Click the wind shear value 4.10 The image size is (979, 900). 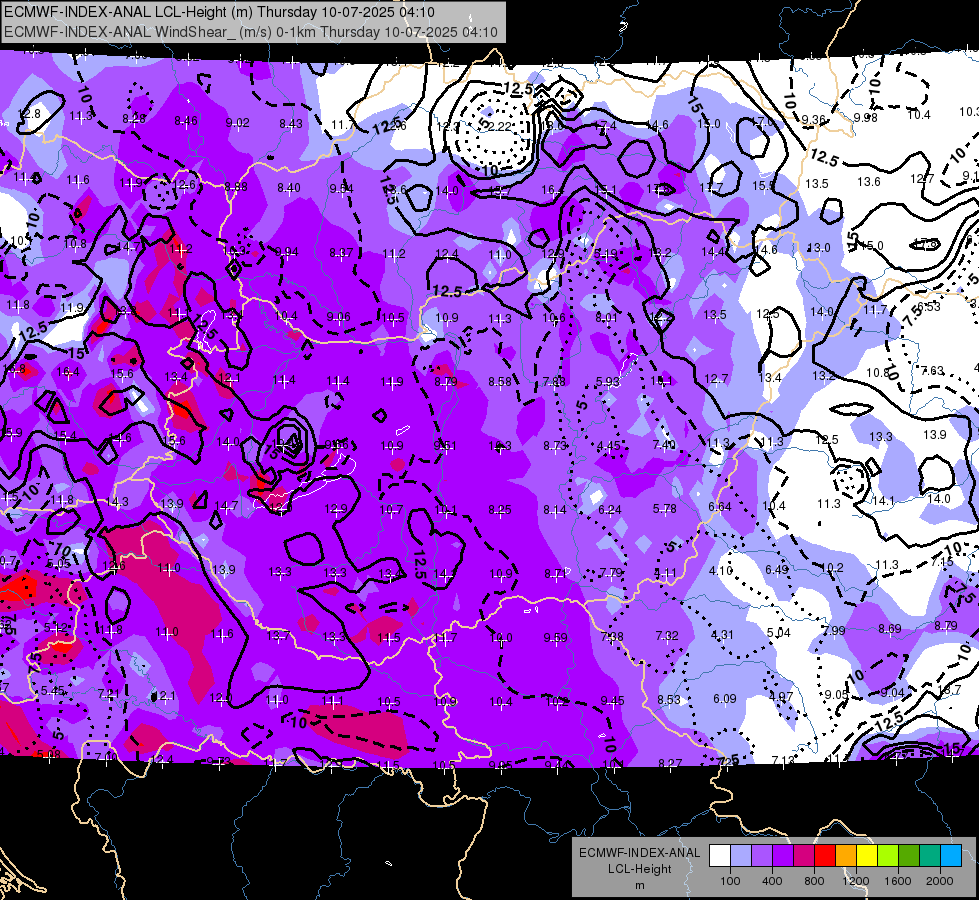721,570
